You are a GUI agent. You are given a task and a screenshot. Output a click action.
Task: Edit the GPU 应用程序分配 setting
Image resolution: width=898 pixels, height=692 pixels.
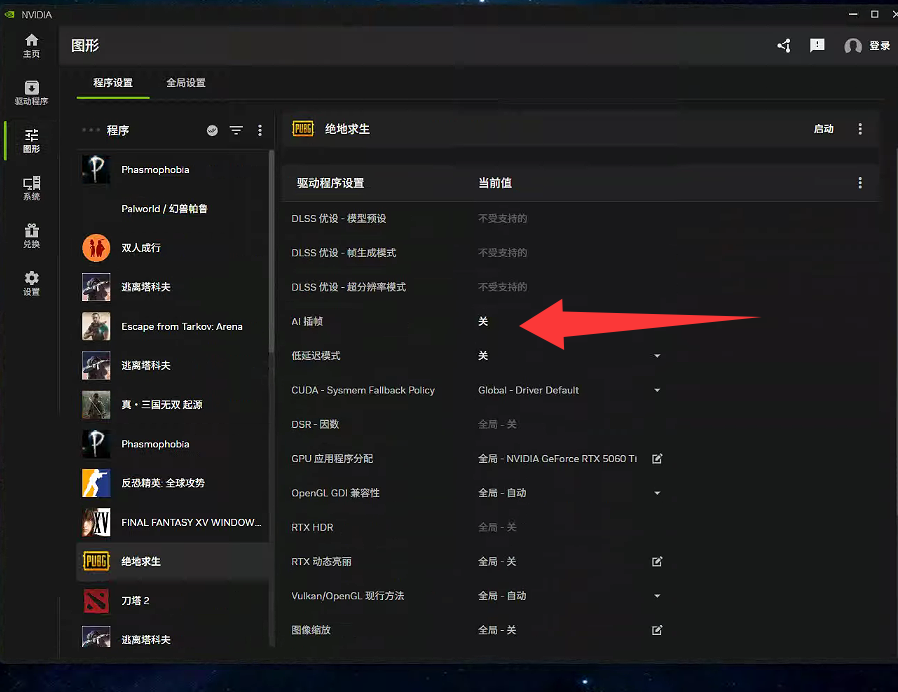(657, 458)
